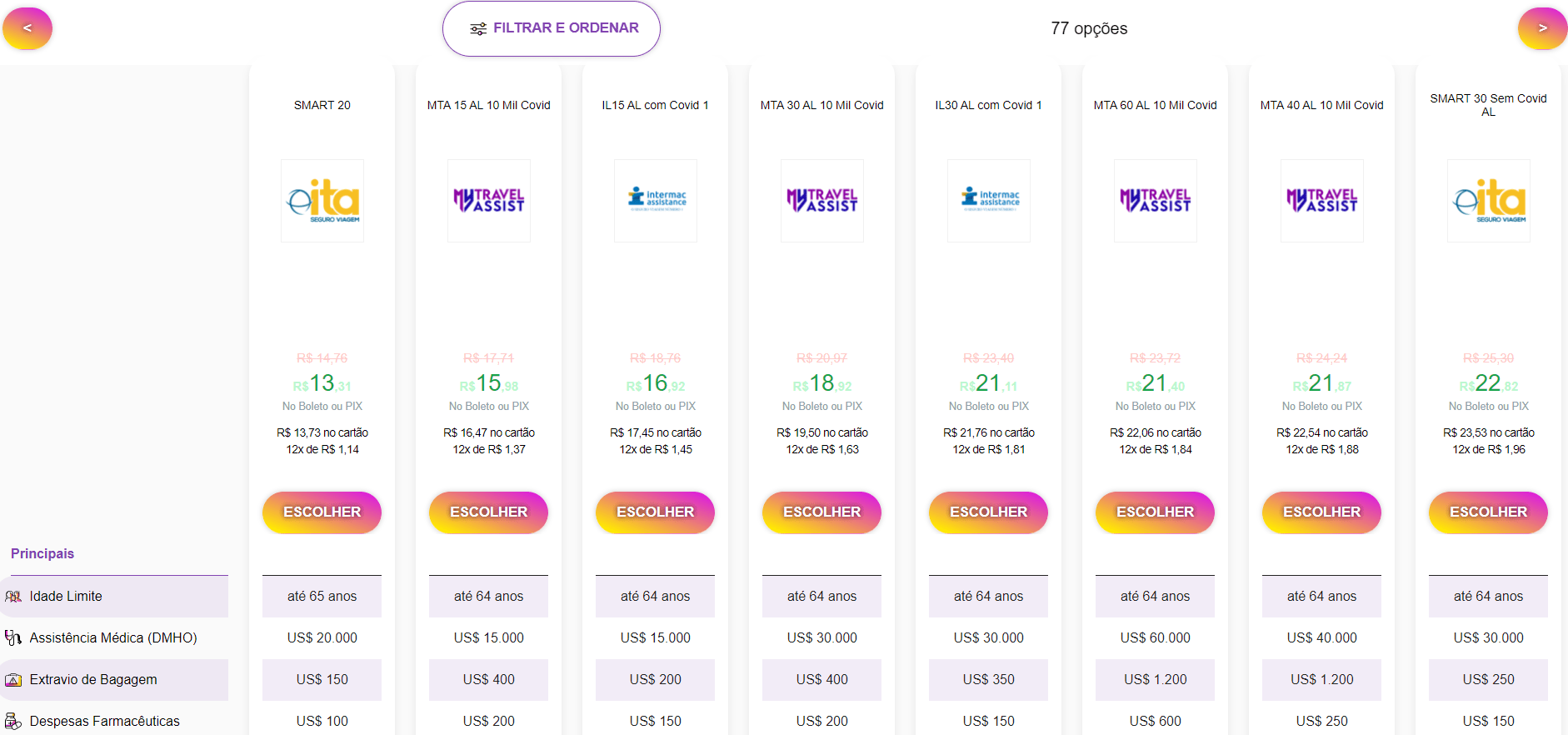1568x735 pixels.
Task: Choose the SMART 30 Sem Covid AL plan
Action: pyautogui.click(x=1489, y=512)
